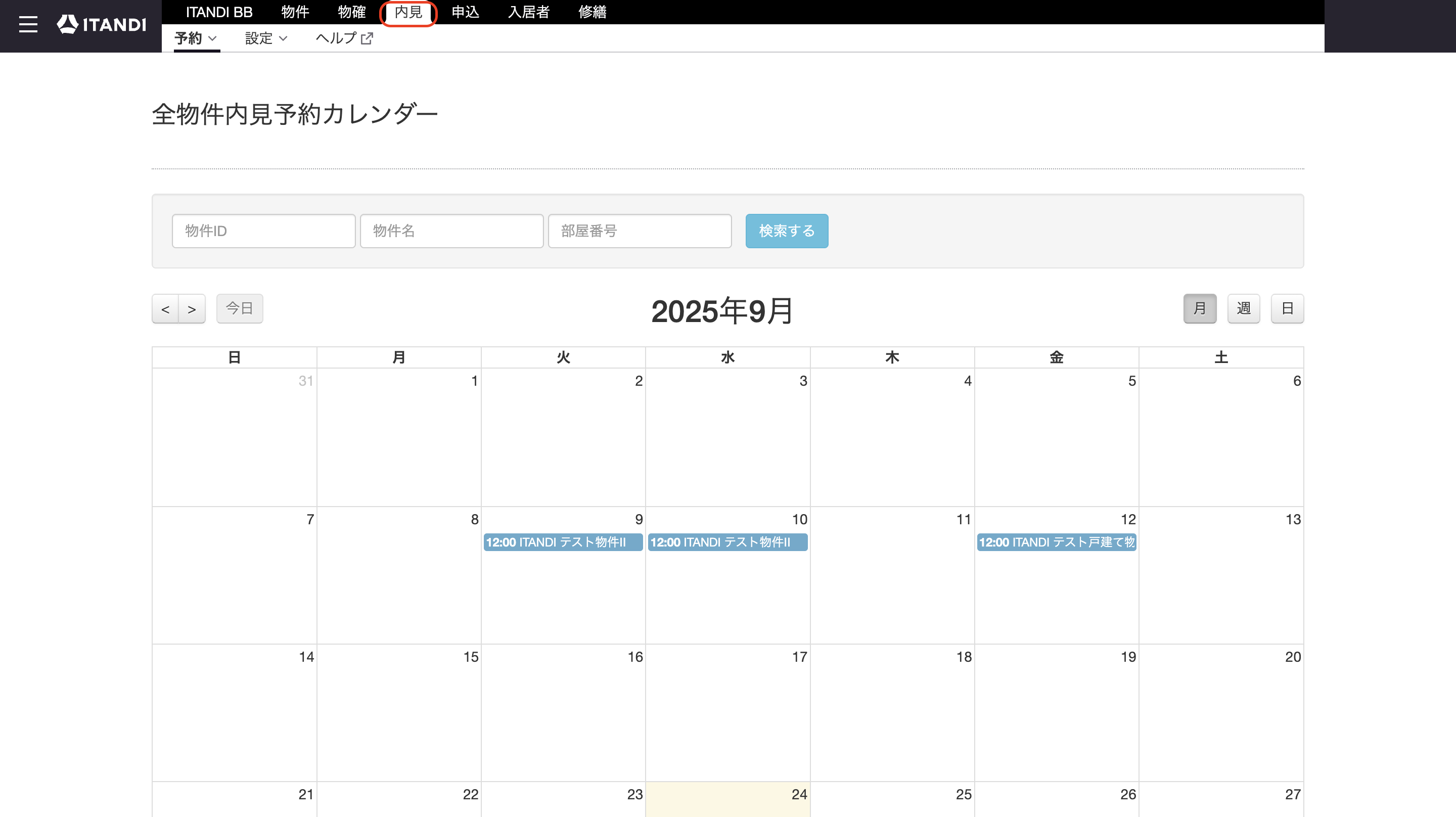Select highlighted date 24 (today)
1456x817 pixels.
click(800, 794)
